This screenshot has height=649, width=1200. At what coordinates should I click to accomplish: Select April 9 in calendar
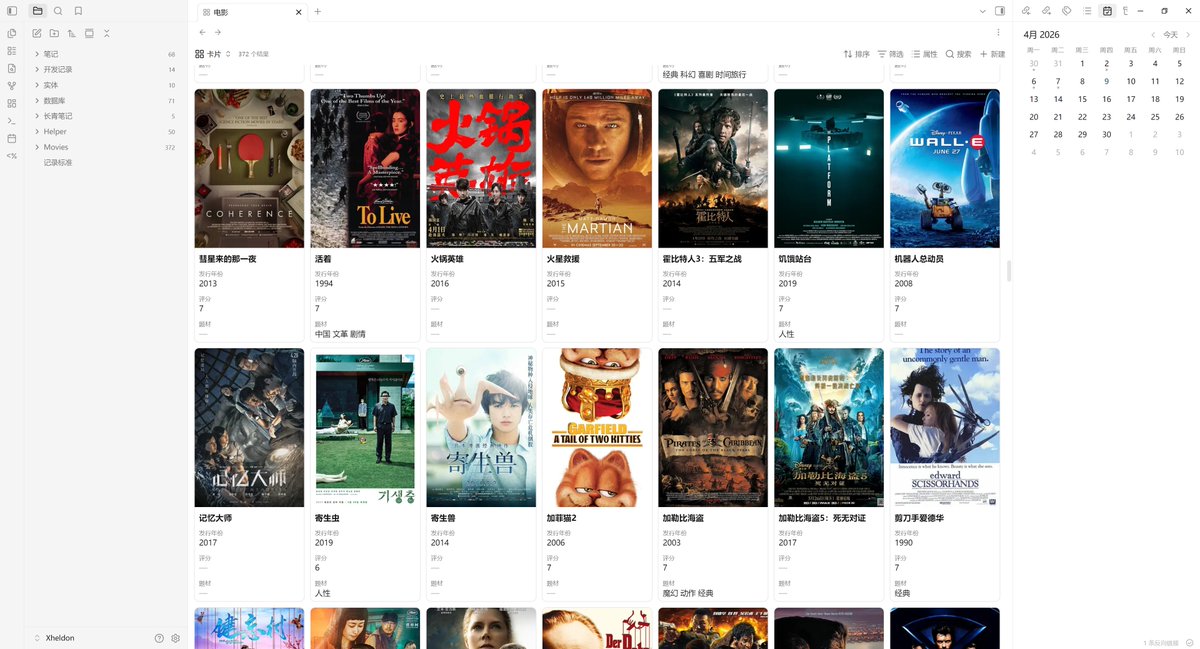1107,81
